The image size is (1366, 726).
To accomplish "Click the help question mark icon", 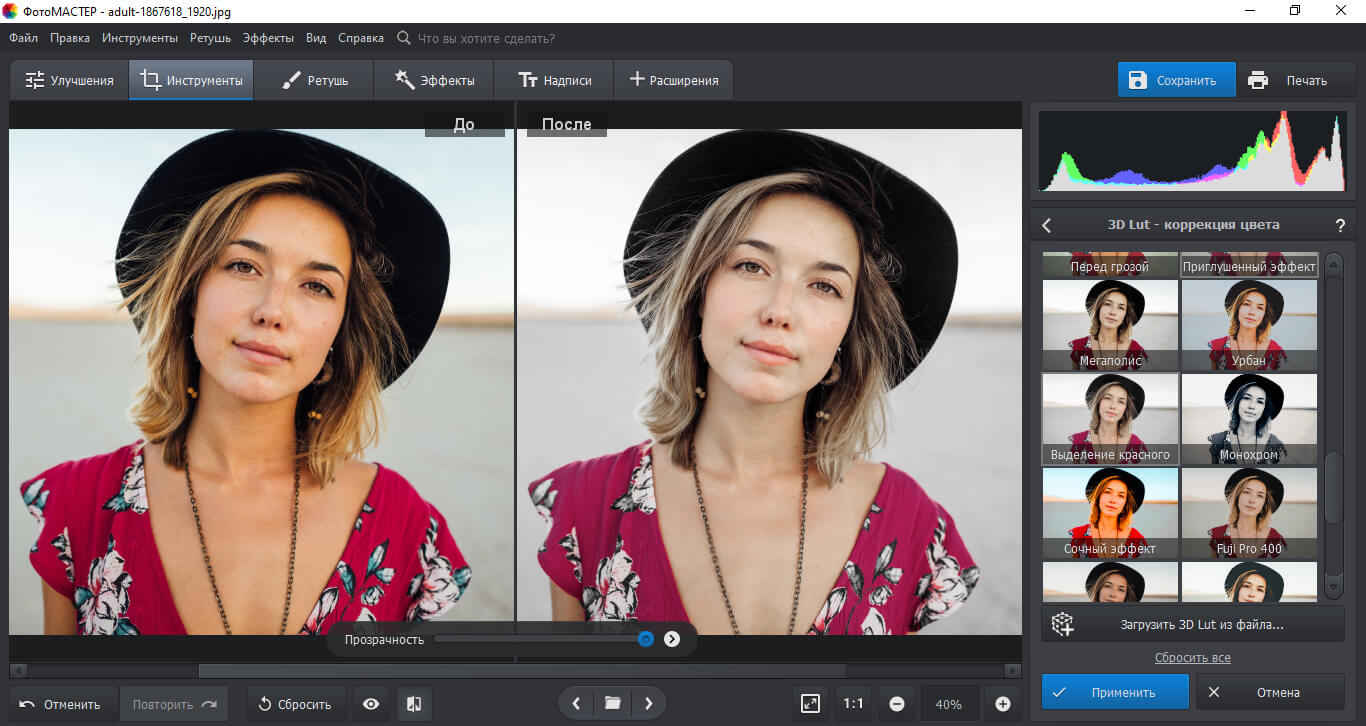I will click(1340, 225).
